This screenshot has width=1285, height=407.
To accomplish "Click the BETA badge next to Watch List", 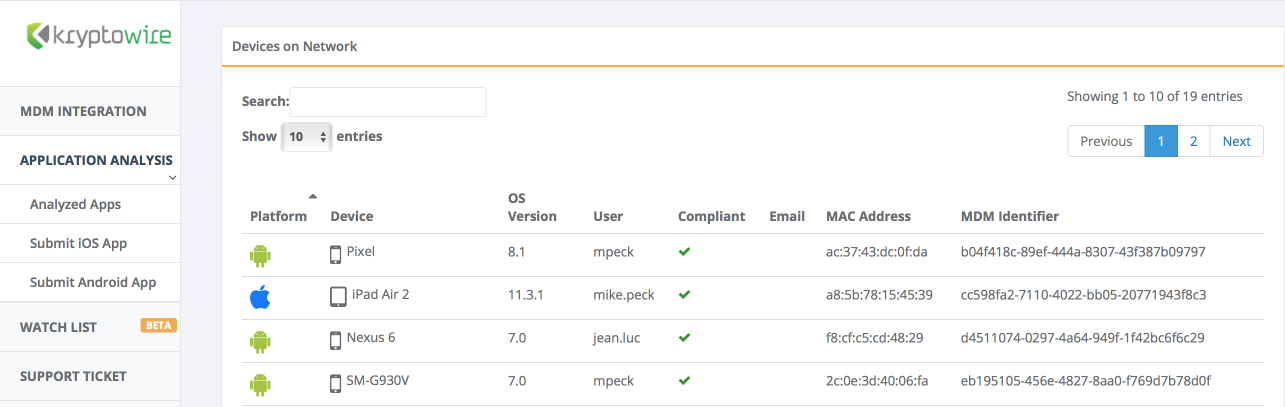I will [158, 325].
